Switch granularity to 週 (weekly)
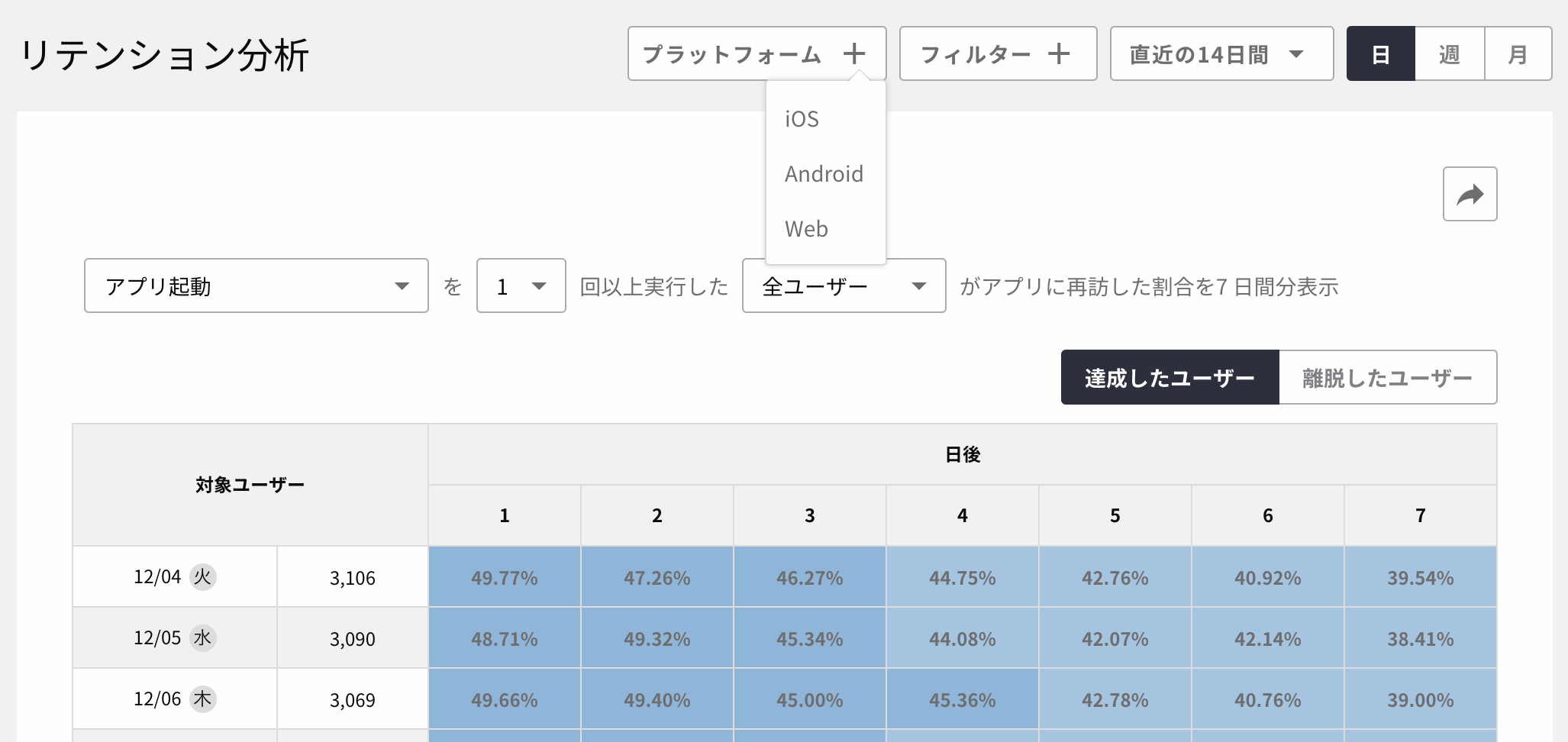Screen dimensions: 1568x742 click(x=1449, y=54)
